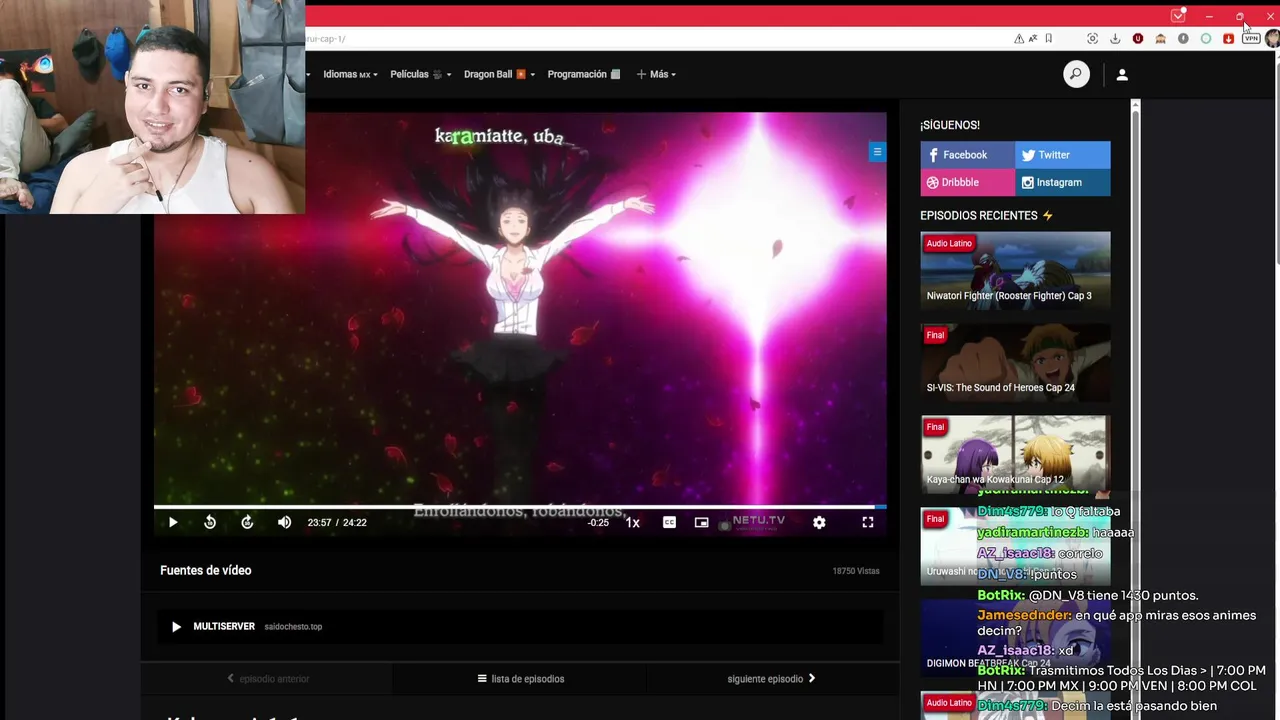Follow on Facebook button

(968, 155)
